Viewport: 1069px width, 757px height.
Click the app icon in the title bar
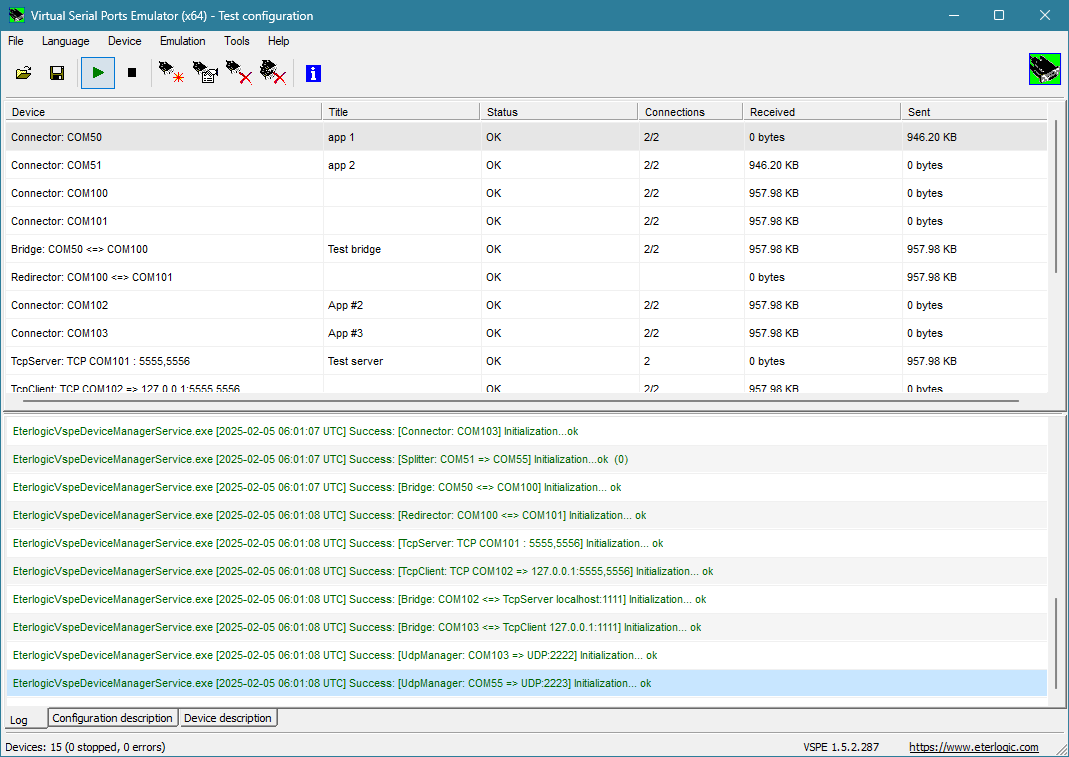coord(16,15)
